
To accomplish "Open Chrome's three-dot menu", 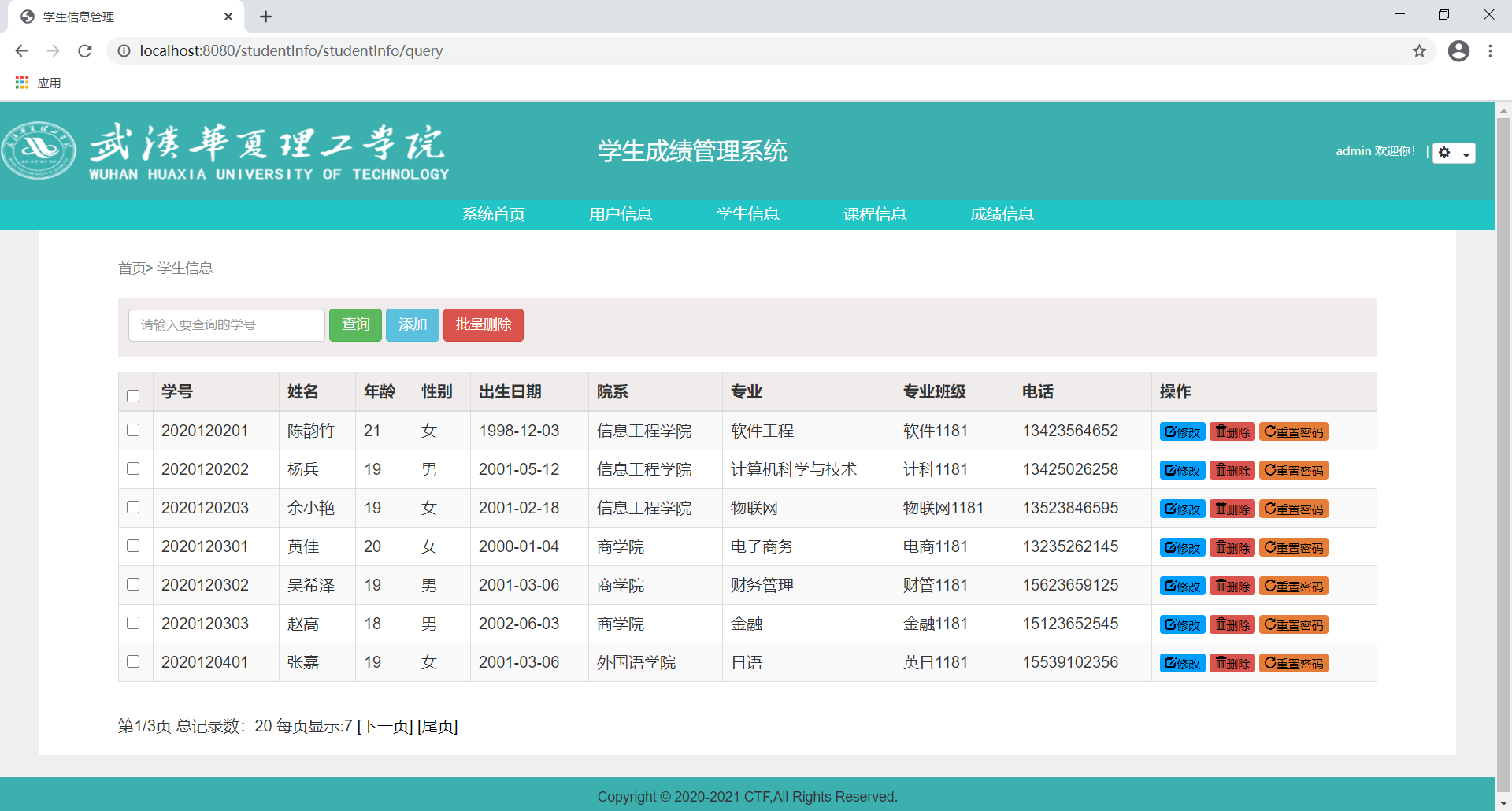I will click(x=1490, y=51).
